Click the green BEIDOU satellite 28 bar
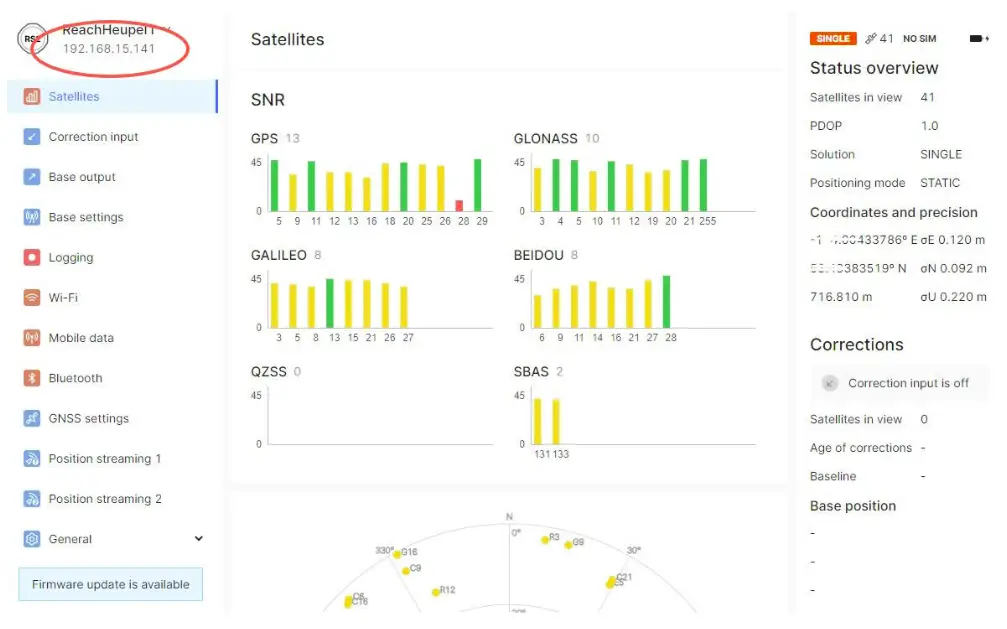The image size is (1007, 629). (x=667, y=302)
